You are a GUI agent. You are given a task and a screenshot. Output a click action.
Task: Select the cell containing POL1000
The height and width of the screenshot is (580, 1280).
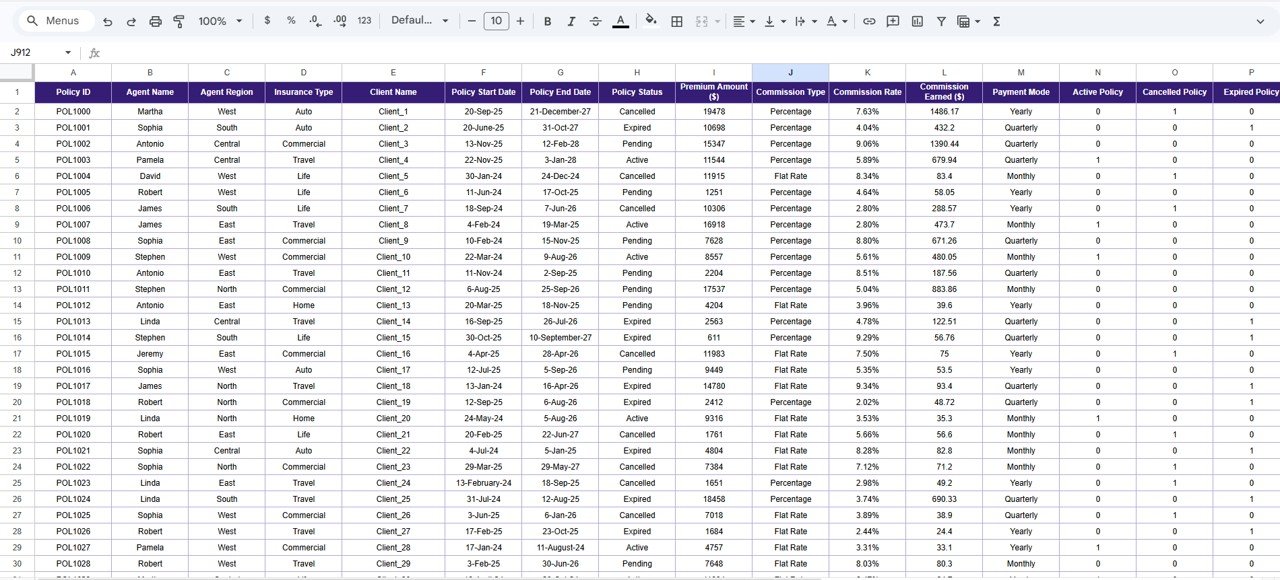pyautogui.click(x=73, y=111)
